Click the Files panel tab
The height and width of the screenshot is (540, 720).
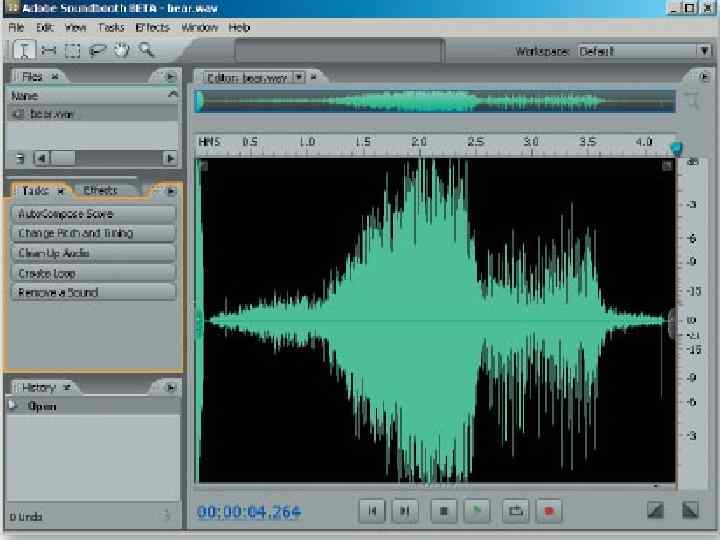pyautogui.click(x=32, y=77)
